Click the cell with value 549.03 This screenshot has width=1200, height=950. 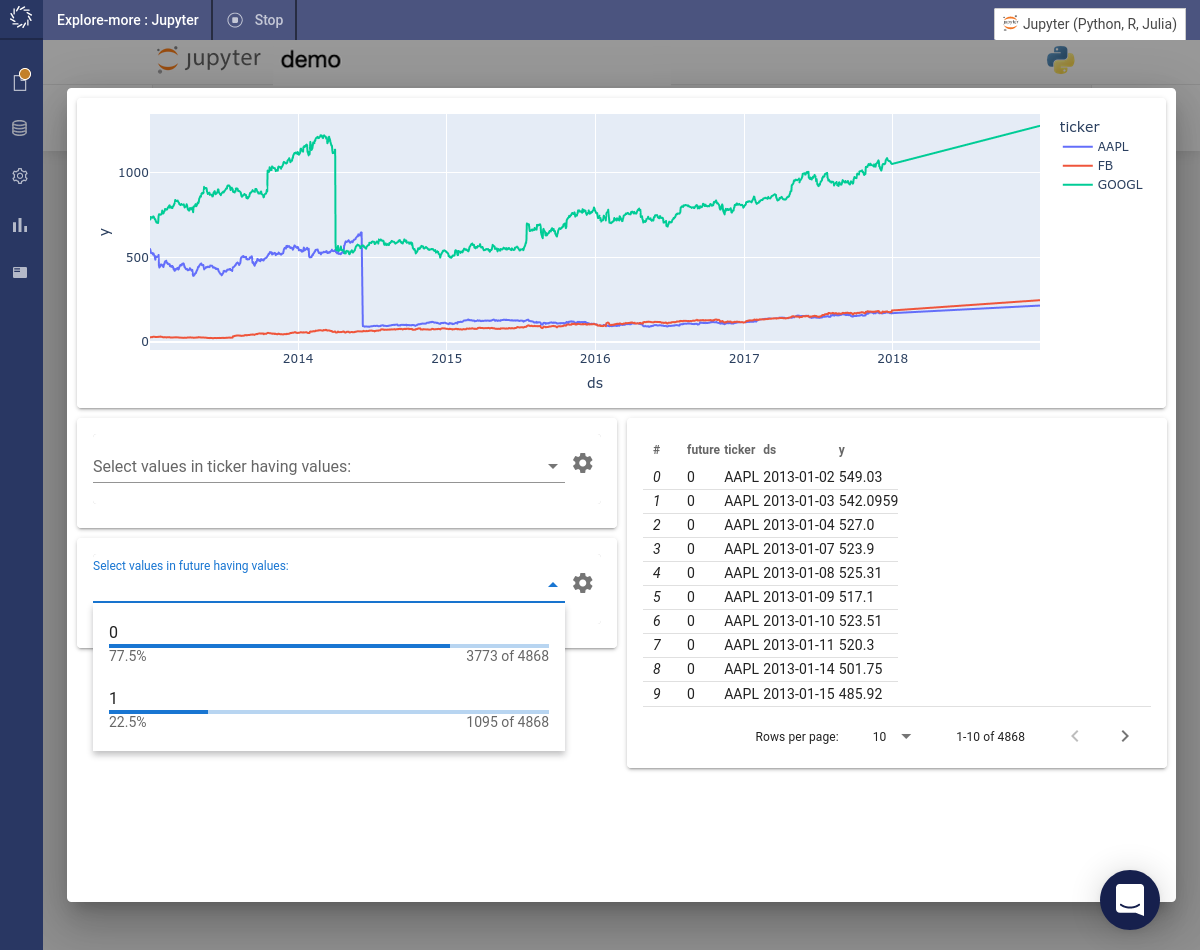click(860, 477)
